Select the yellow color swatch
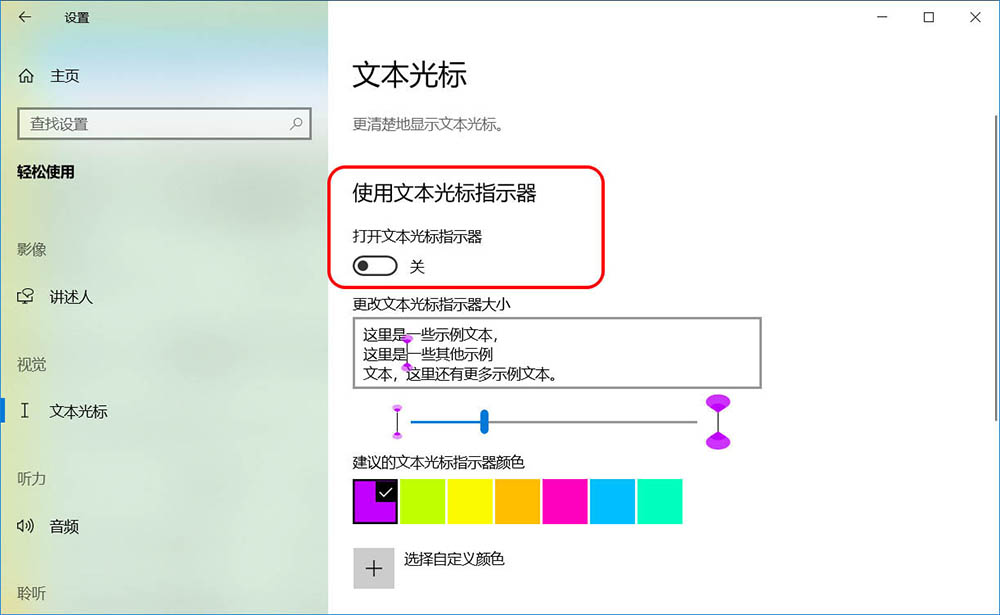The height and width of the screenshot is (615, 1000). [x=470, y=501]
